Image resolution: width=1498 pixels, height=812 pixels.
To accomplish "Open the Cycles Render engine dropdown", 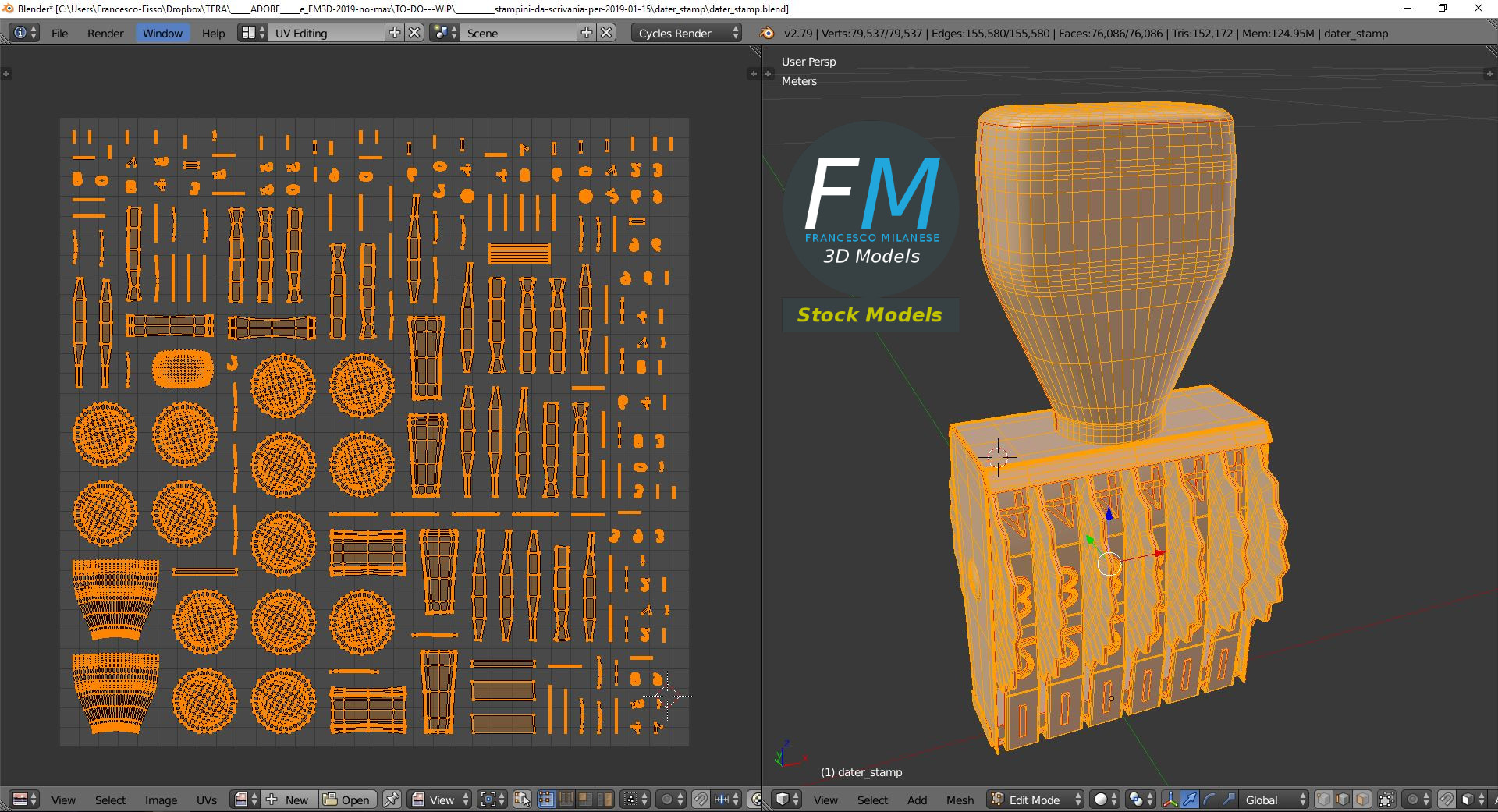I will click(x=683, y=33).
